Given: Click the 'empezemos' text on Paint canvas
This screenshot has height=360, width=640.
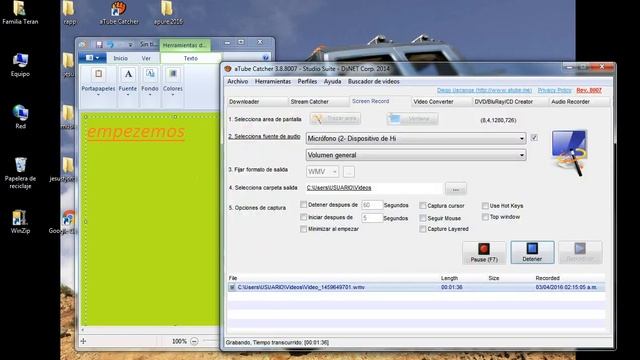Looking at the screenshot, I should pos(136,132).
